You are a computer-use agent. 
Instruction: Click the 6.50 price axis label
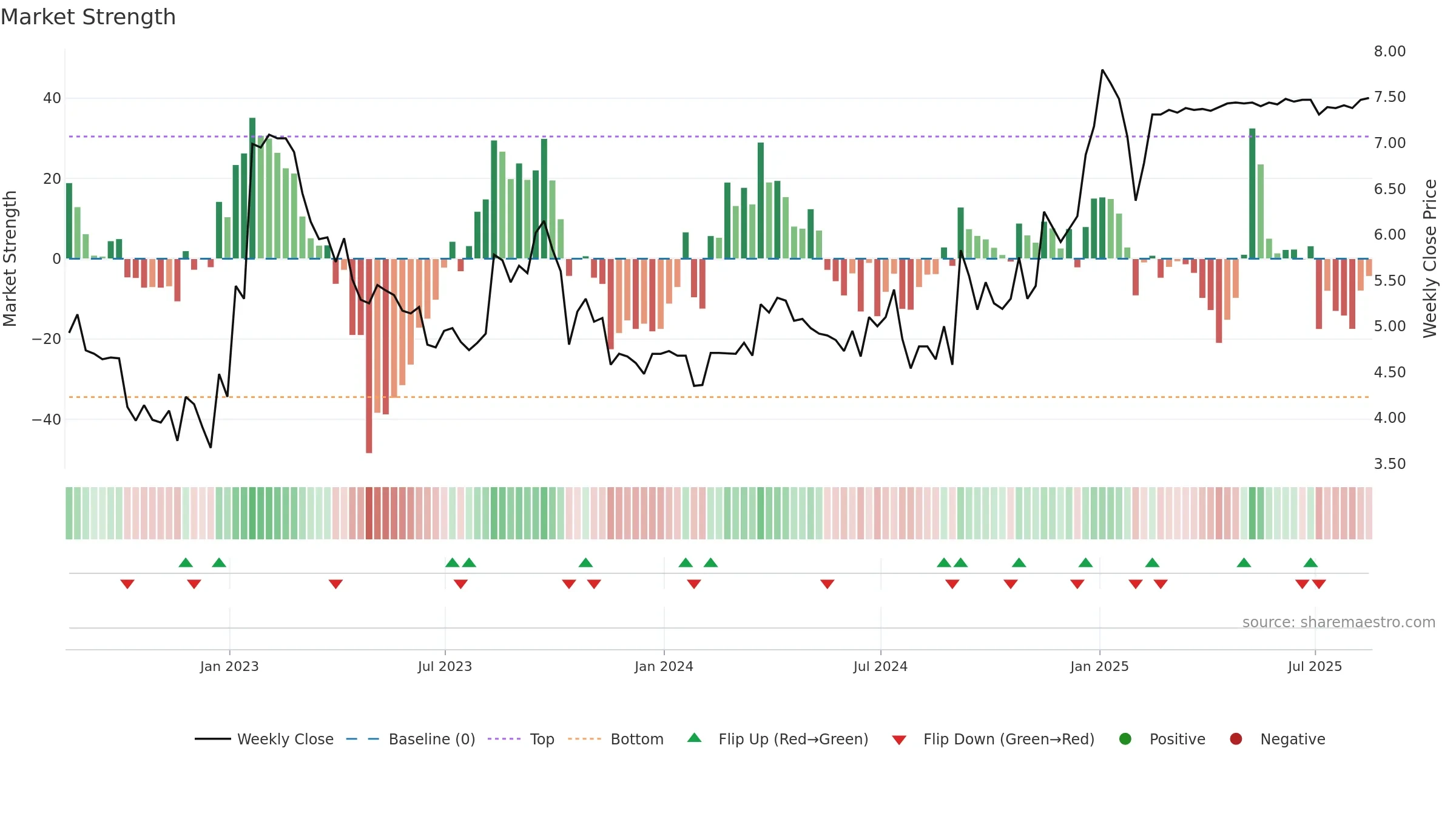pyautogui.click(x=1390, y=189)
